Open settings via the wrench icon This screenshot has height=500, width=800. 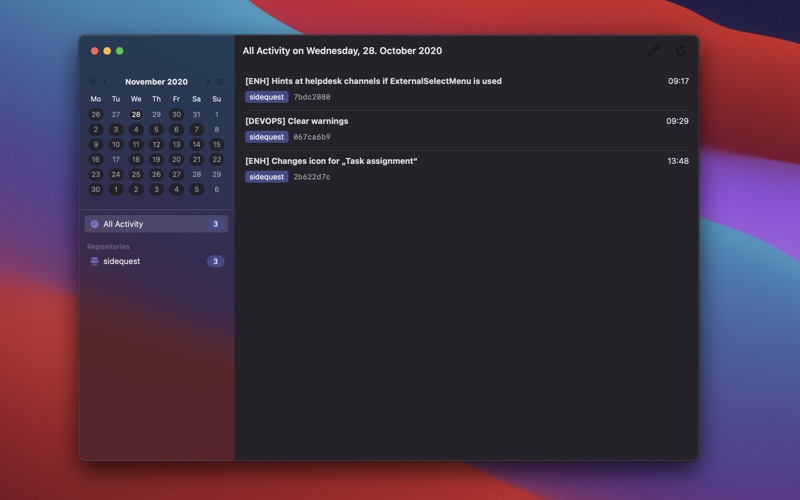pyautogui.click(x=654, y=51)
